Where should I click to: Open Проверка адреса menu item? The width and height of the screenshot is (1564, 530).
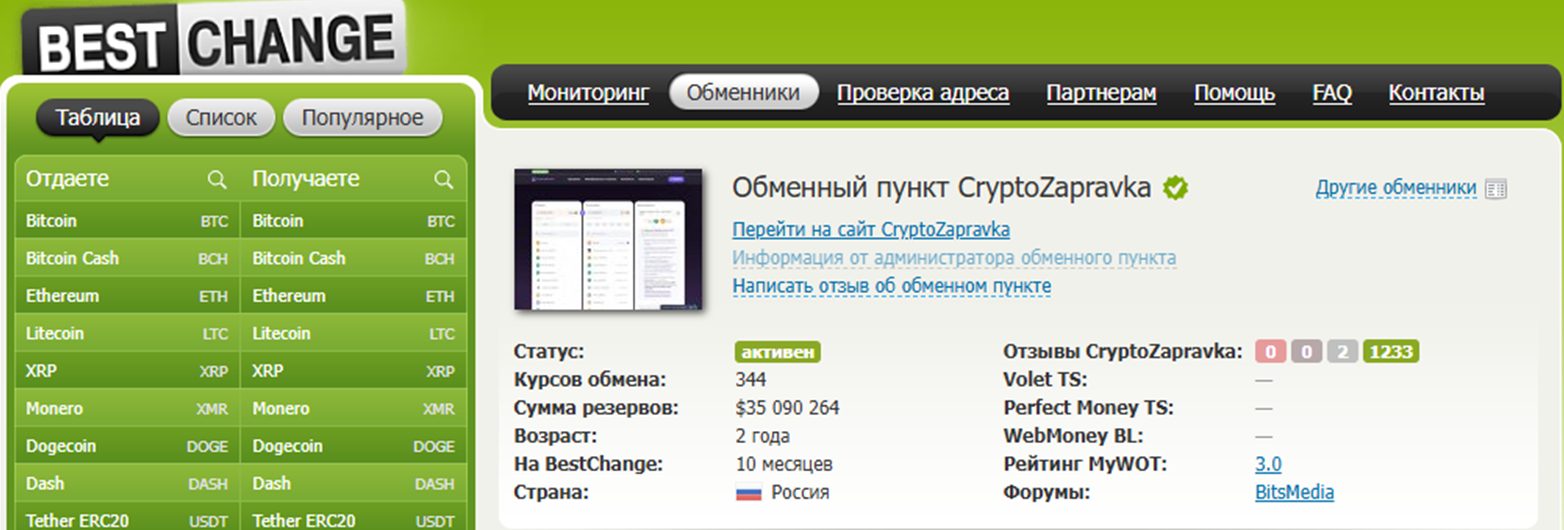coord(923,93)
